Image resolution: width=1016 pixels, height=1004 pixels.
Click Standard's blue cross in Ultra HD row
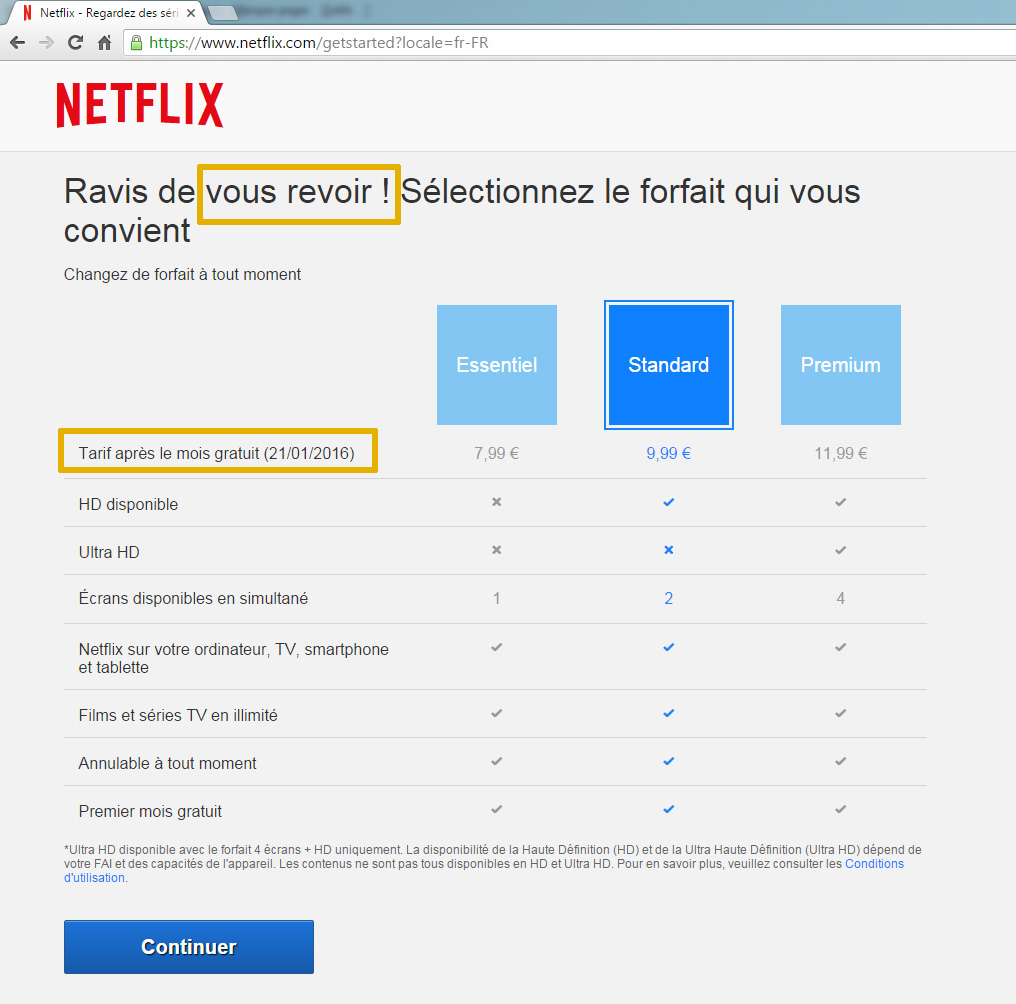[669, 550]
